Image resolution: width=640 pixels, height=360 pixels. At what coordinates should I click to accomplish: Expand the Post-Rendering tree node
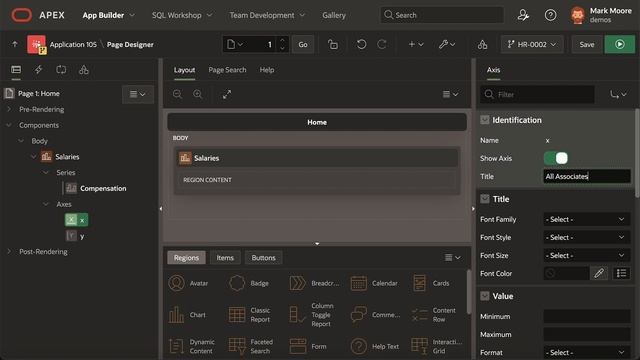[x=9, y=251]
